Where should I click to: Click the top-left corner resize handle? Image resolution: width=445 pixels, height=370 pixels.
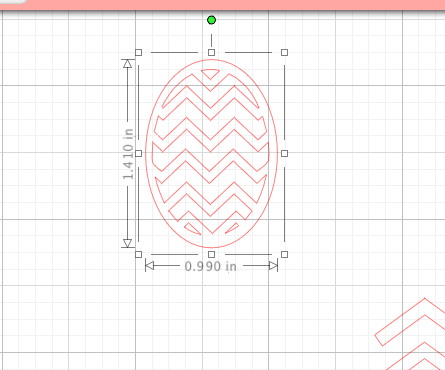(139, 52)
